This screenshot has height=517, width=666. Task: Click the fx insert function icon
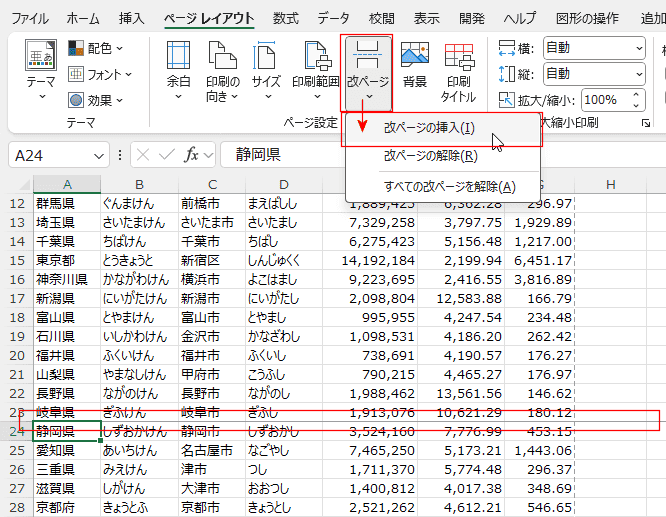pyautogui.click(x=192, y=154)
